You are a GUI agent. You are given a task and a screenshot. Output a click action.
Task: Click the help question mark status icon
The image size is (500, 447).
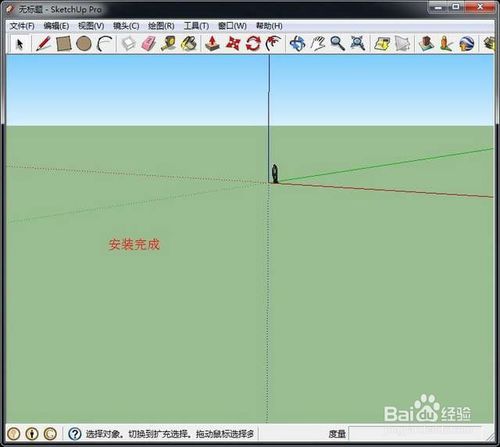pyautogui.click(x=75, y=434)
